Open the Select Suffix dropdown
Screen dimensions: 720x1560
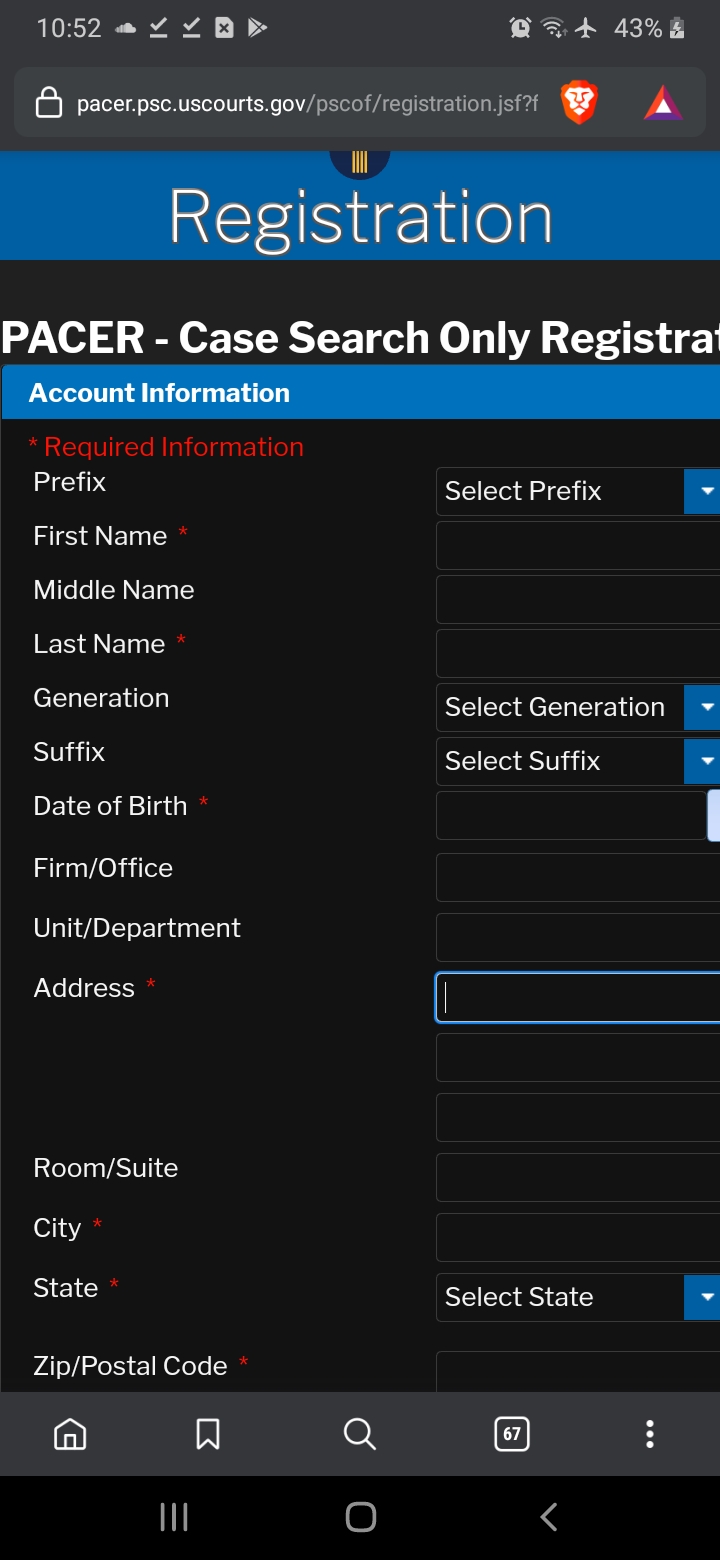pyautogui.click(x=578, y=761)
